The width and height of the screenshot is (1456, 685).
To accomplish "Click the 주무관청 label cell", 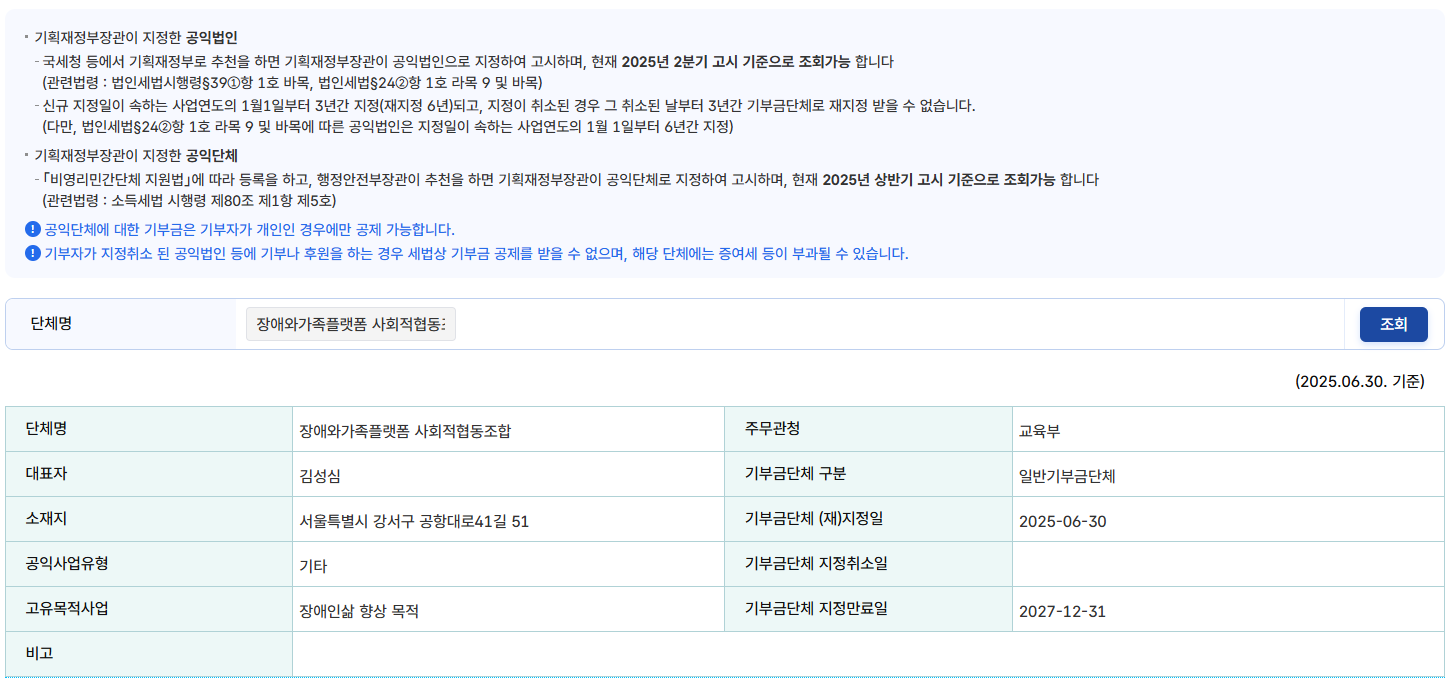I will [868, 429].
